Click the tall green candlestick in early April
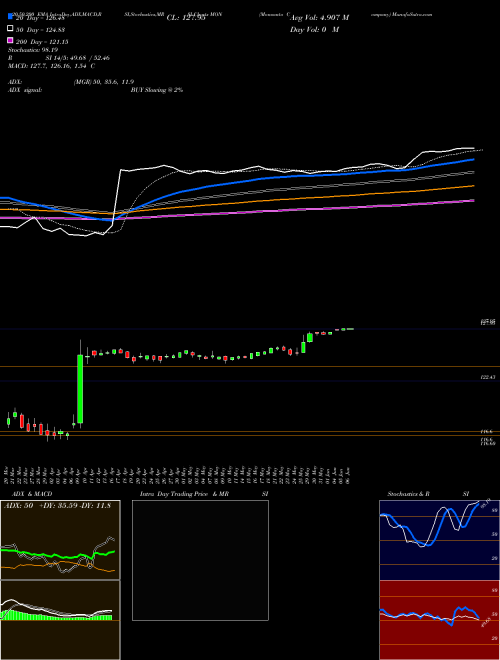Viewport: 500px width, 660px height. tap(80, 389)
